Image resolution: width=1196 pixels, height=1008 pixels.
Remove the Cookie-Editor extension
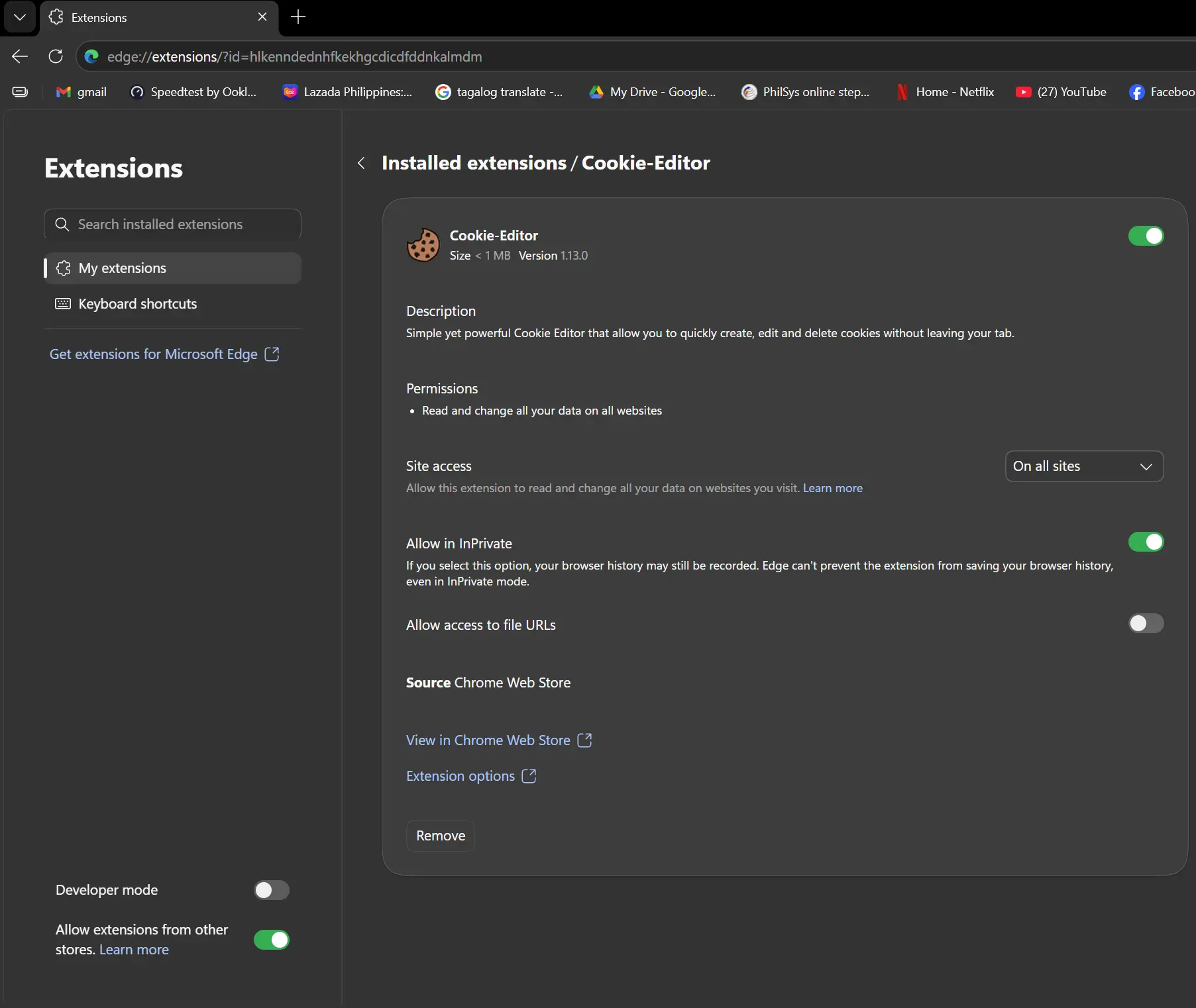point(441,836)
